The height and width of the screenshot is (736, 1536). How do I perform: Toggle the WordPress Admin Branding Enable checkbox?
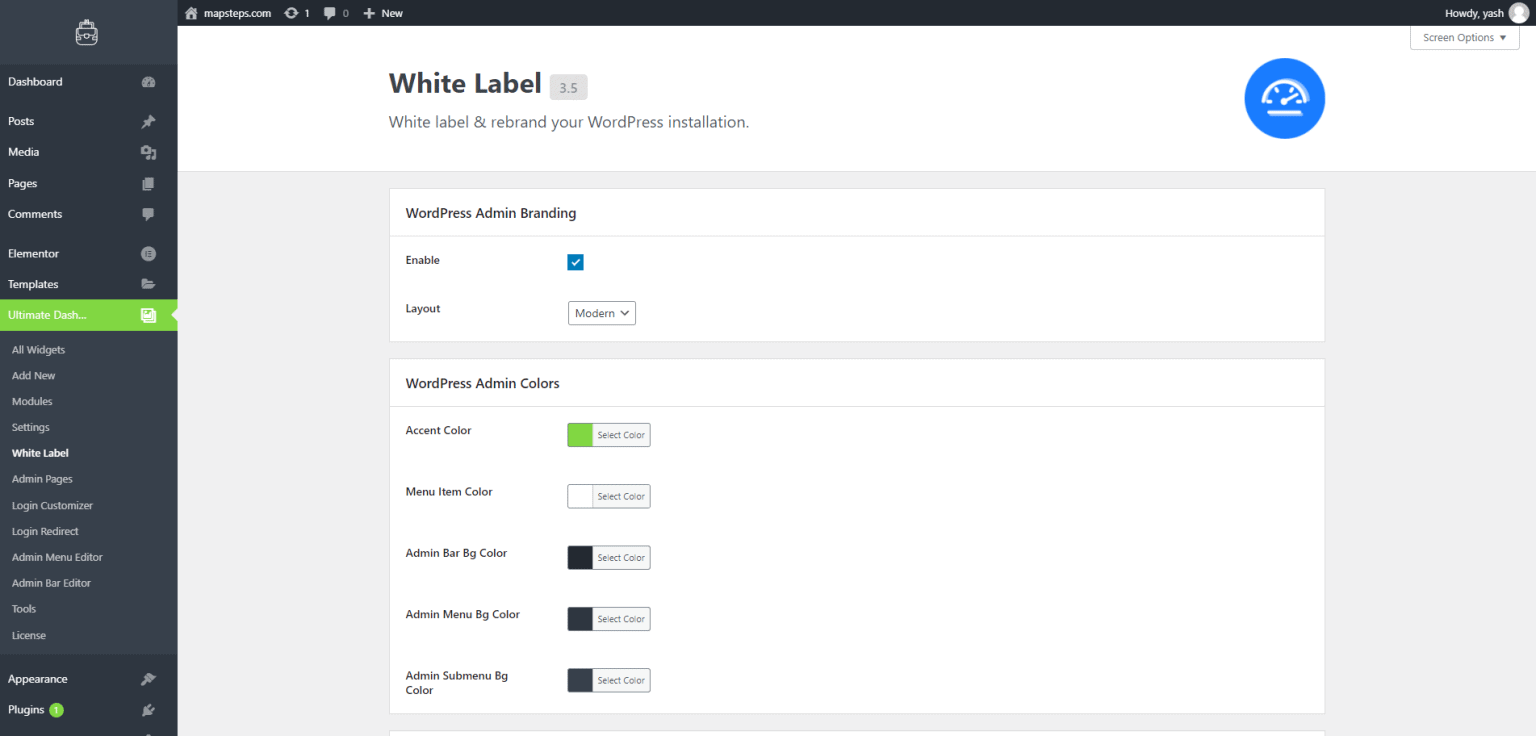(x=575, y=261)
